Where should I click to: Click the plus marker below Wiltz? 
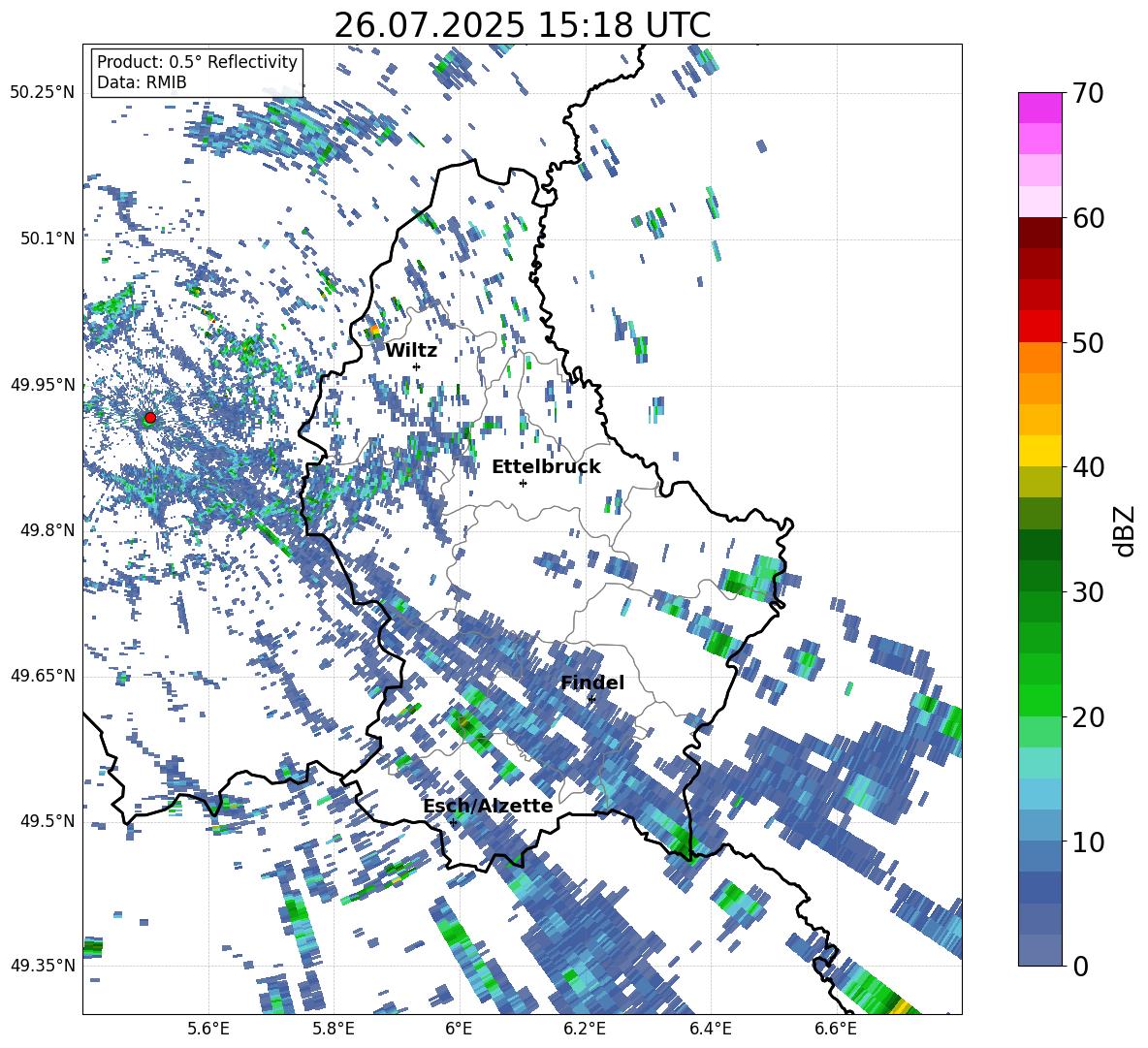tap(417, 366)
